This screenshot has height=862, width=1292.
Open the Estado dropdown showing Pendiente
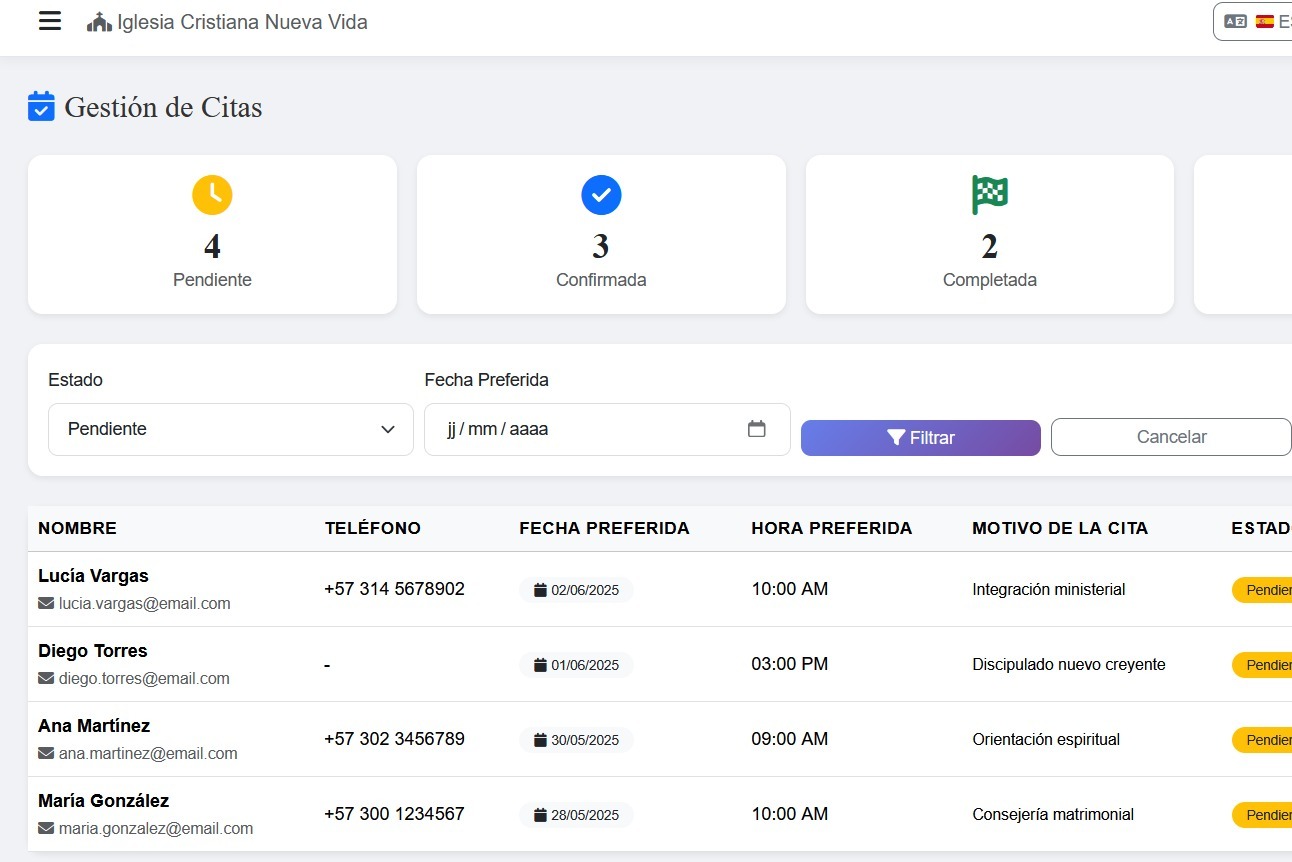[x=231, y=429]
